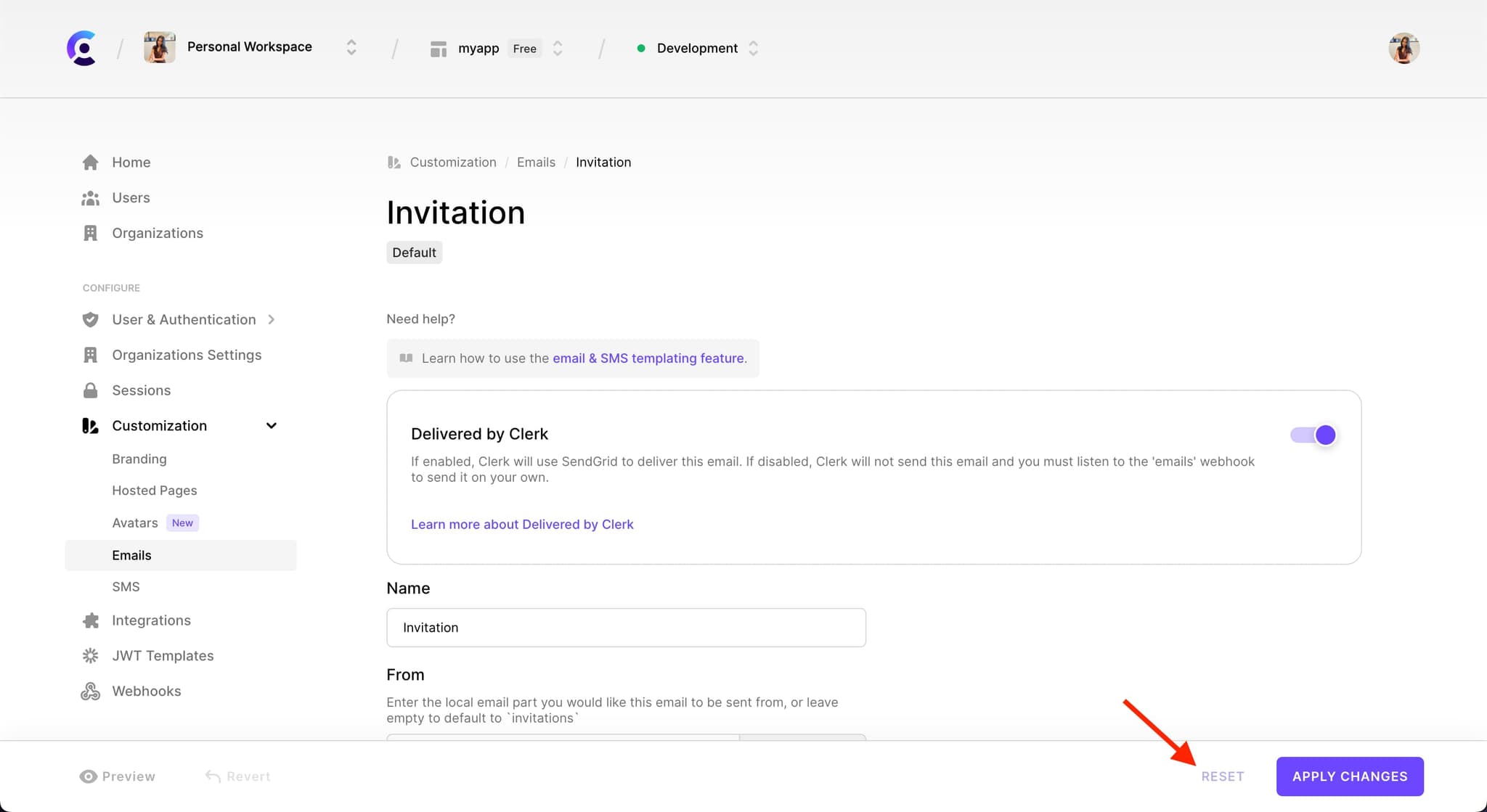Click the Organizations icon in sidebar

coord(90,233)
